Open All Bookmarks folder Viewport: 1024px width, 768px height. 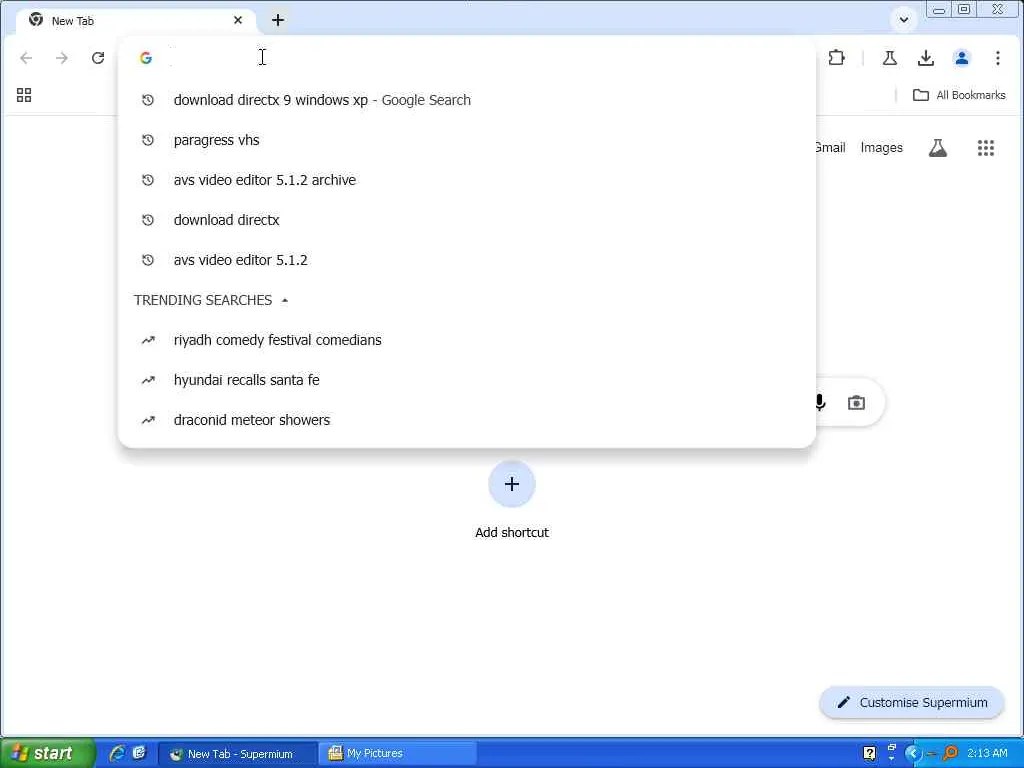(959, 95)
